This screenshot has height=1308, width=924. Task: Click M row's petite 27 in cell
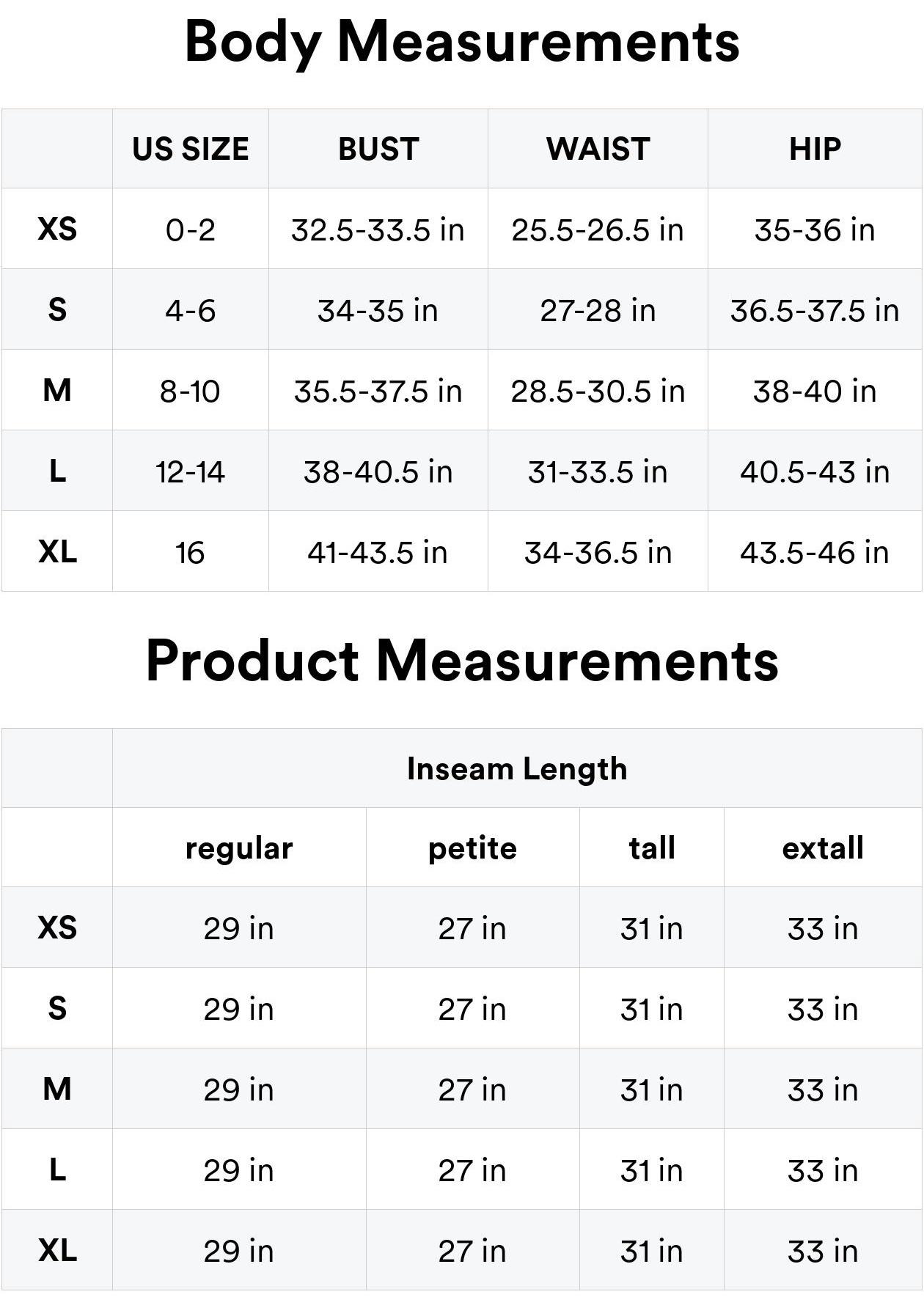click(x=472, y=1090)
